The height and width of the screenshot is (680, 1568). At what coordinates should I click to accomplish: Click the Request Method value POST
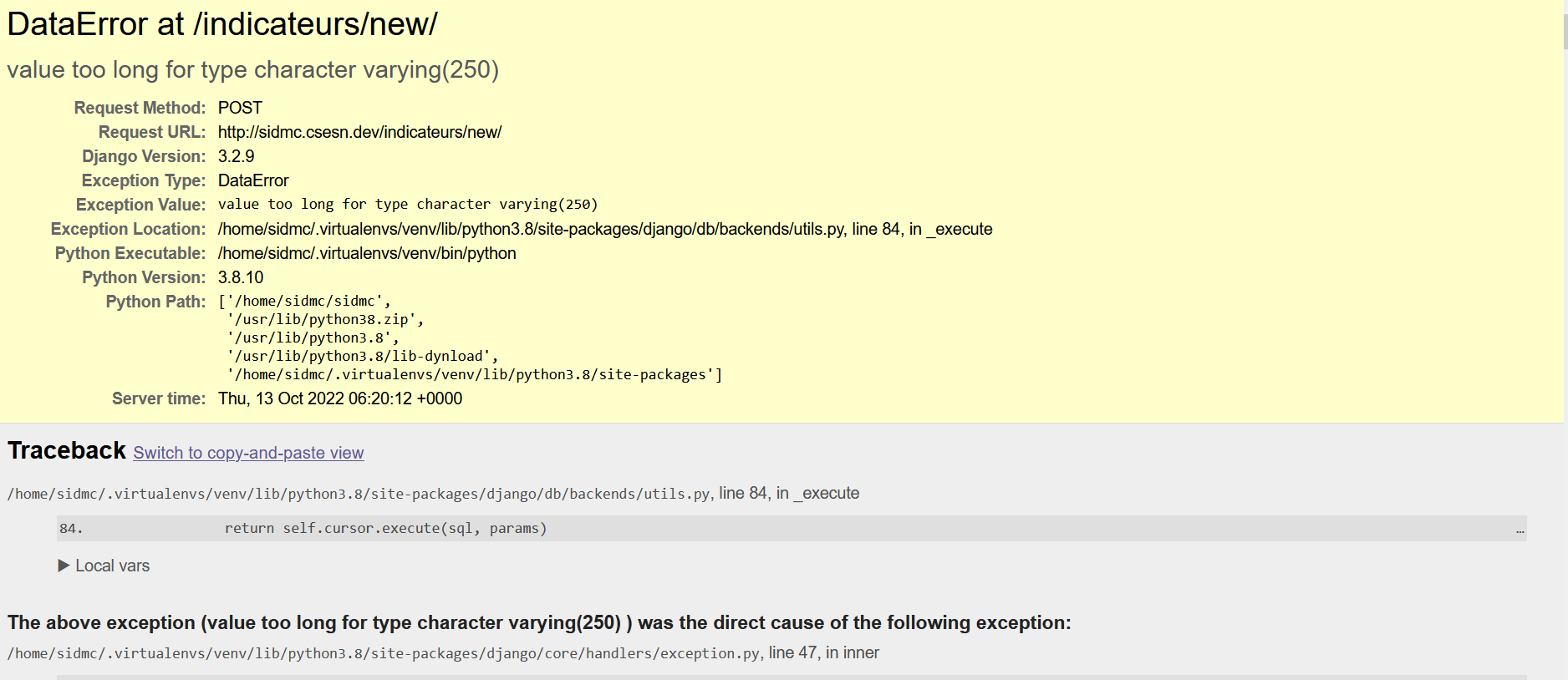240,108
